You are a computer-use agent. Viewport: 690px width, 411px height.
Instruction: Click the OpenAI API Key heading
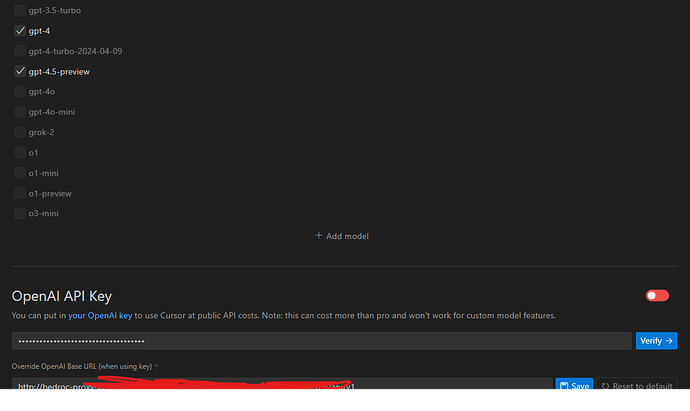(x=62, y=296)
